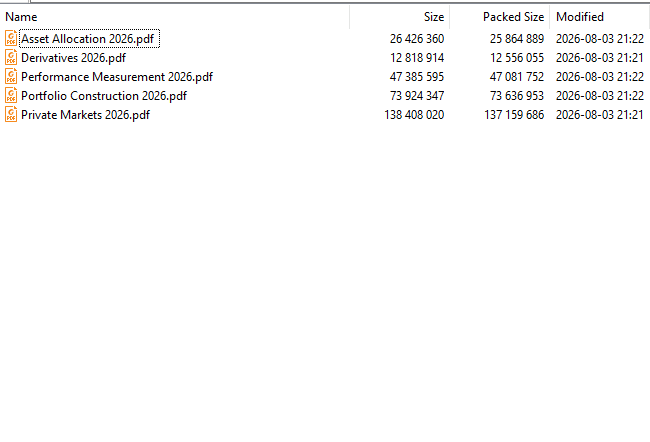Click the empty area below the file list
The width and height of the screenshot is (650, 442).
point(325,282)
